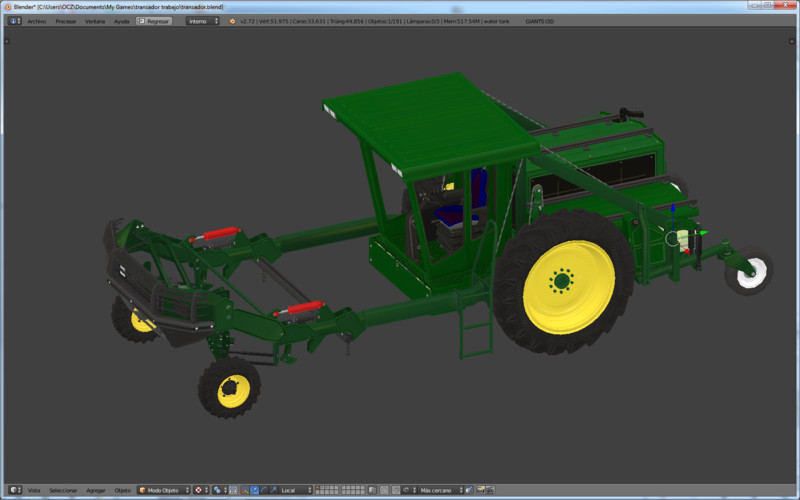
Task: Open the viewport shading selector
Action: coord(201,490)
